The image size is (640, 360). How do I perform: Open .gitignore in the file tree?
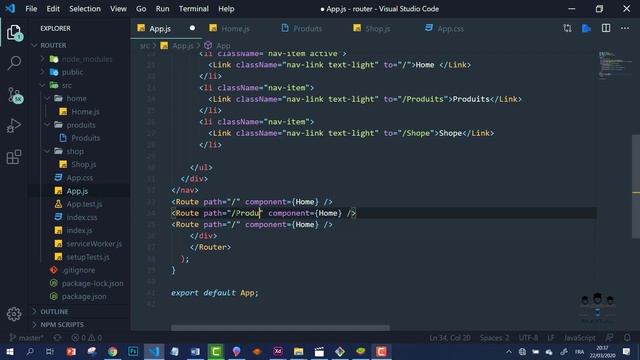click(x=80, y=270)
